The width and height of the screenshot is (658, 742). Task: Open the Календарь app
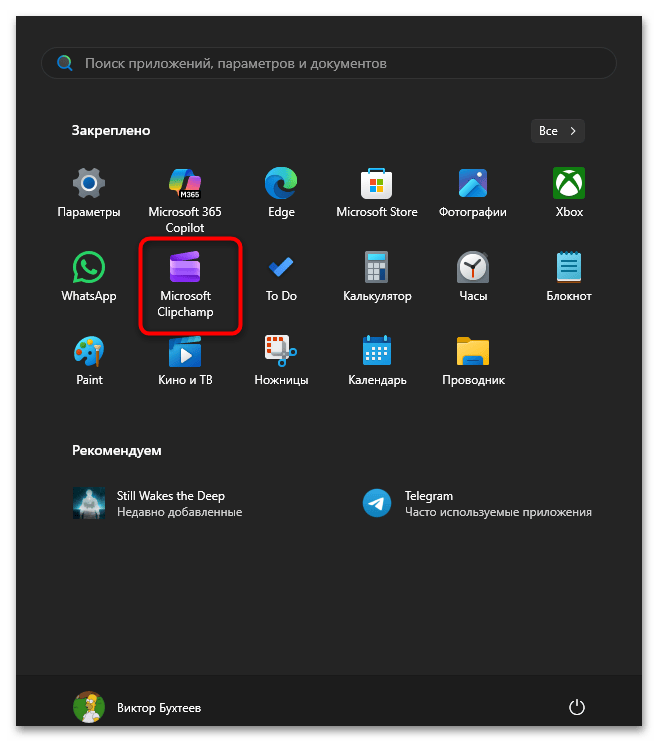tap(377, 361)
